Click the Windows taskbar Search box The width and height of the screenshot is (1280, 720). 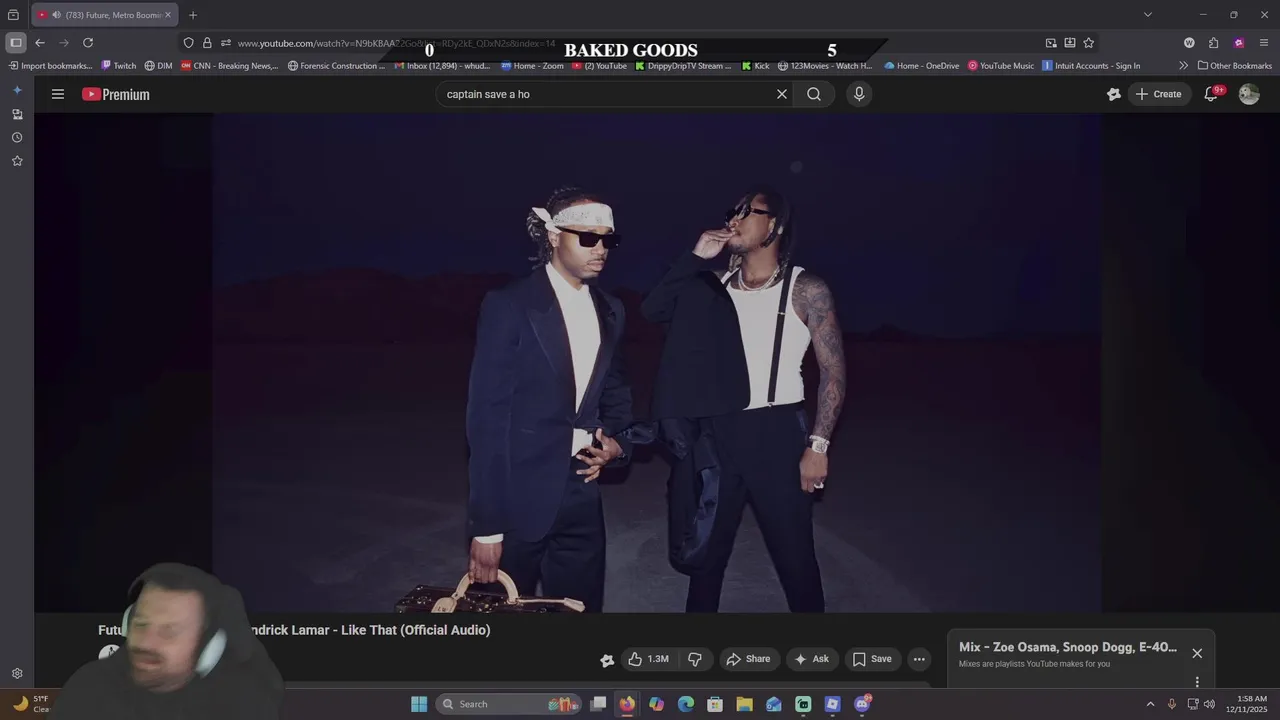[x=509, y=704]
